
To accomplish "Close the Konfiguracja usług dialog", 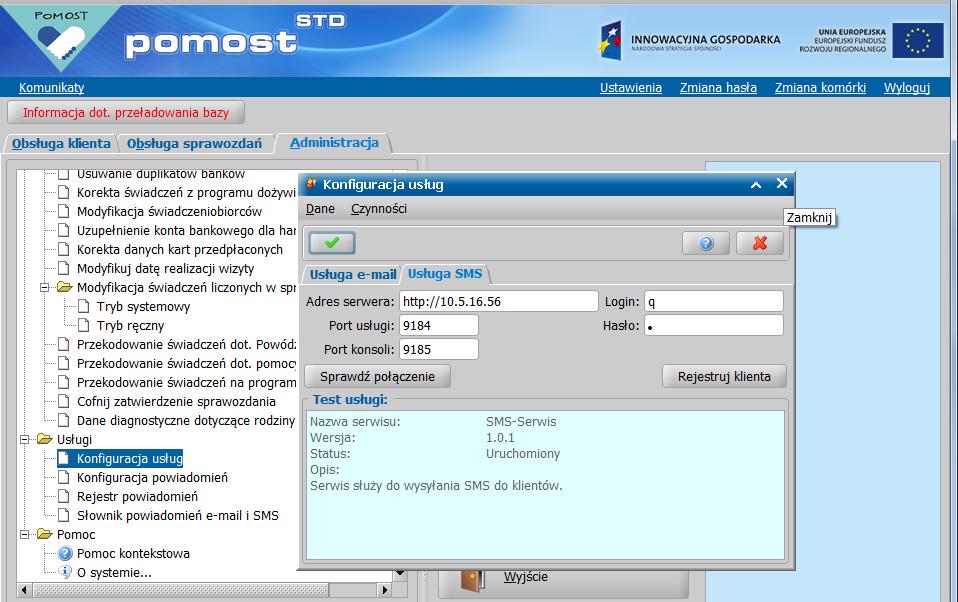I will (x=781, y=183).
